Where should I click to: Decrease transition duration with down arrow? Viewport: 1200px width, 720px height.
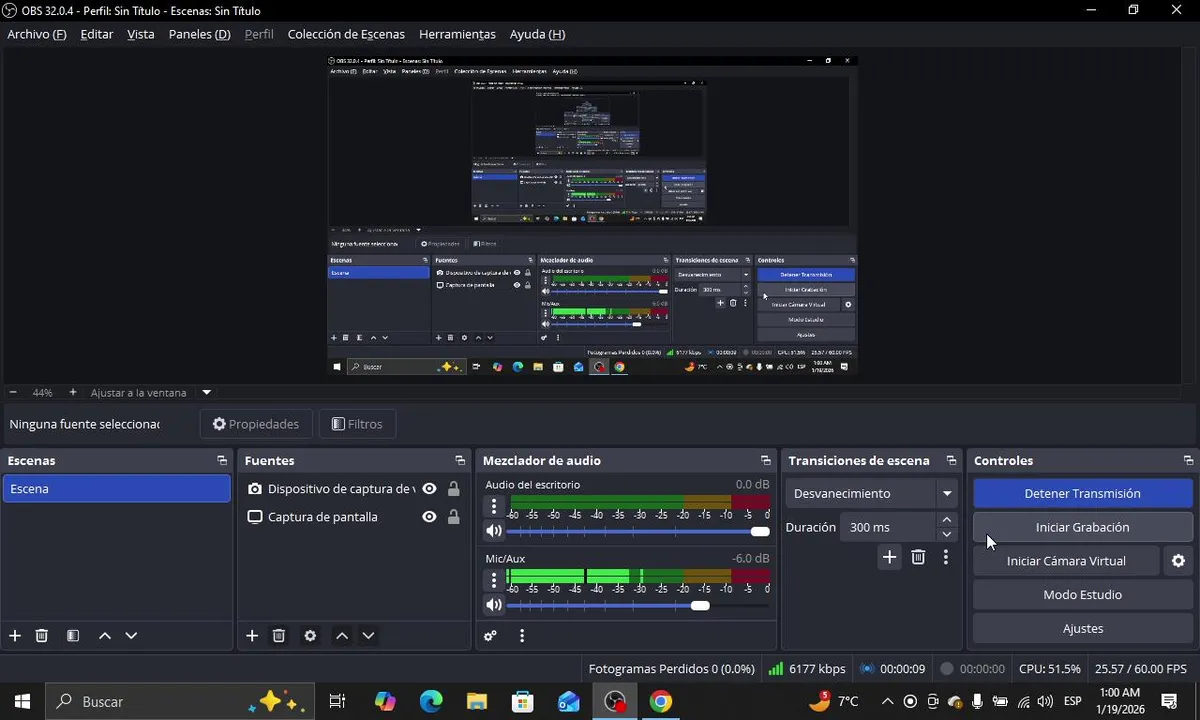click(x=947, y=534)
